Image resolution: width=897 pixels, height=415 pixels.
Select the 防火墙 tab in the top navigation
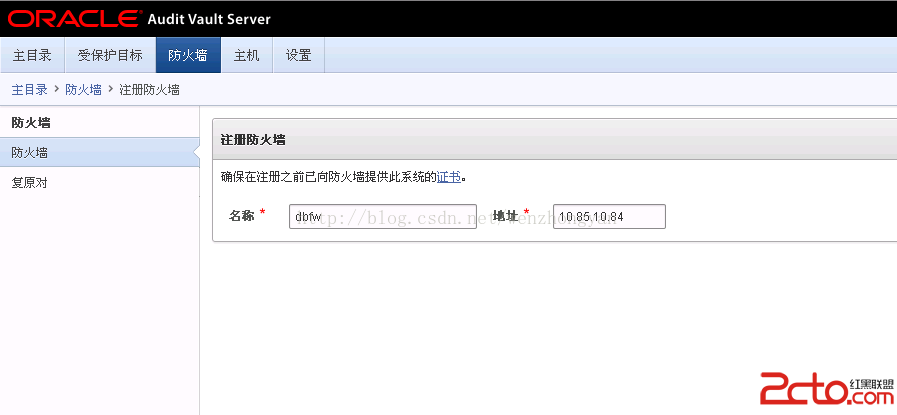188,56
